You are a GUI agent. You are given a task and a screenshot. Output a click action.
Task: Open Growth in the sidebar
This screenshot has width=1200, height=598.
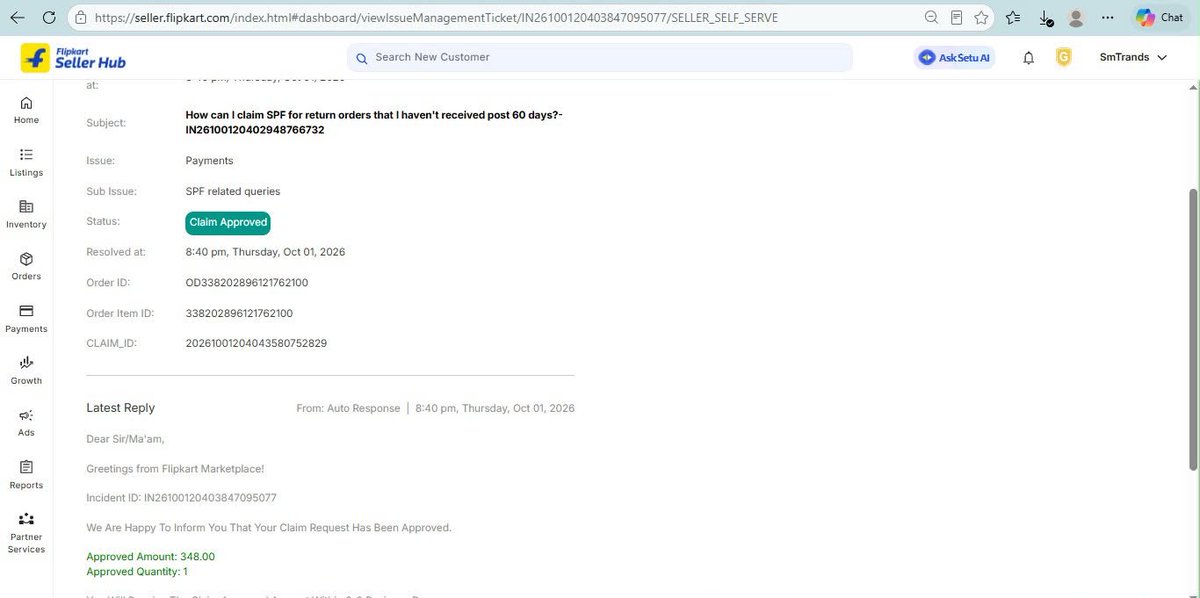(26, 370)
